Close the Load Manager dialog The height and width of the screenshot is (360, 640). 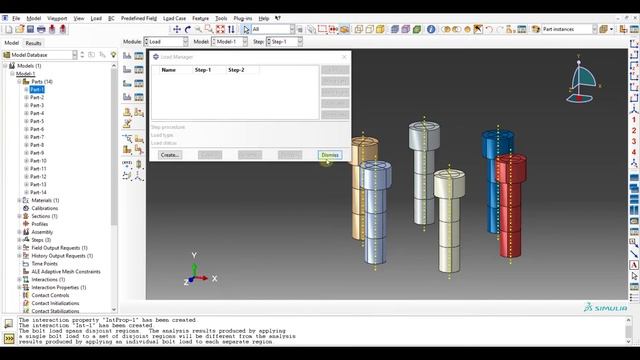344,57
